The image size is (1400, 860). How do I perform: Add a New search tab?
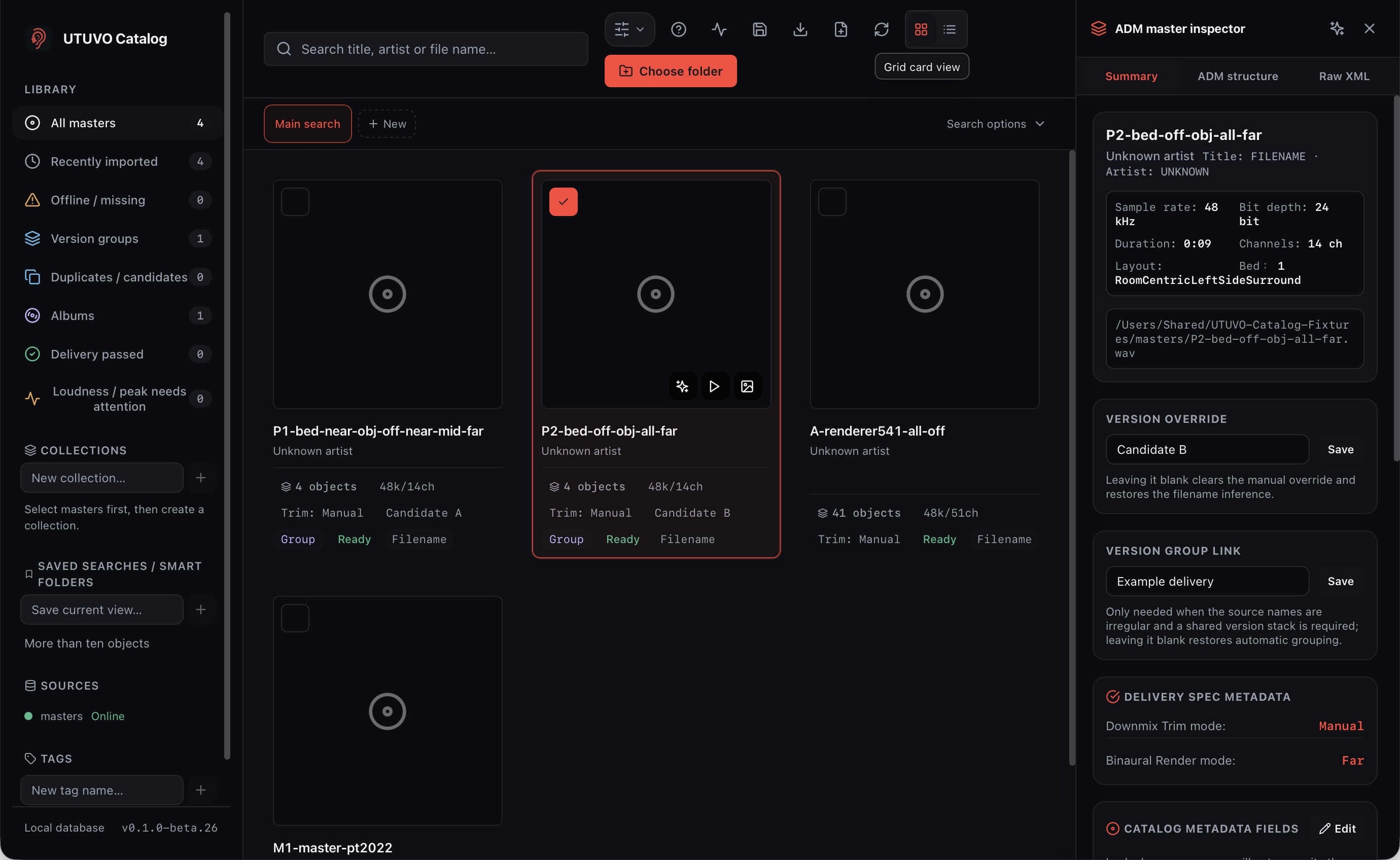[x=387, y=124]
